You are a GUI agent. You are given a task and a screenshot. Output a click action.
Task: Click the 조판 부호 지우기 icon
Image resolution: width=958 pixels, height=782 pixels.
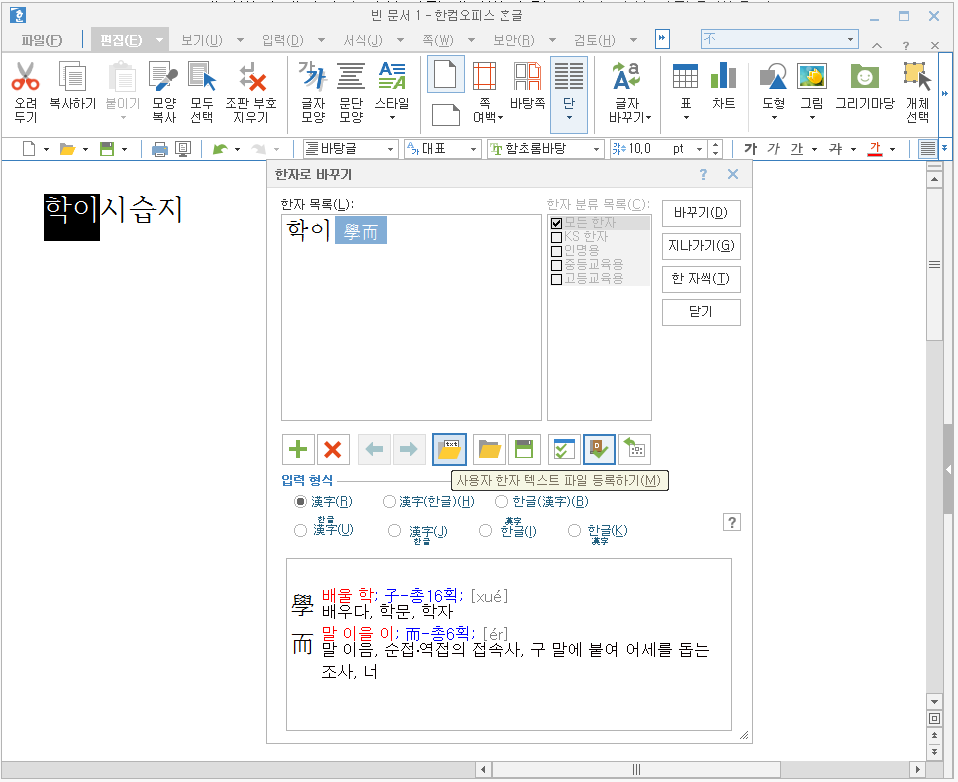(x=251, y=88)
